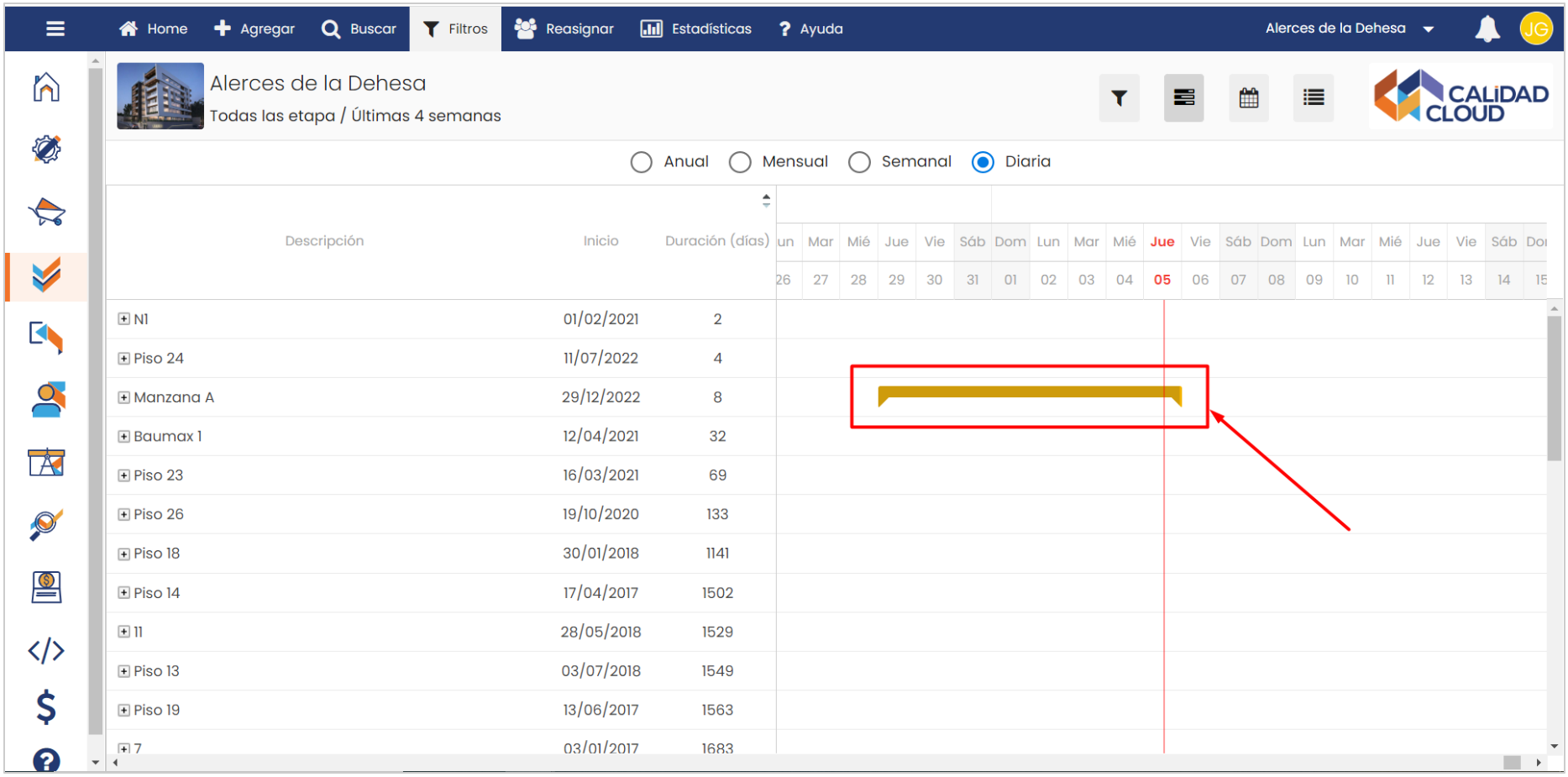Open the Alerces de la Dehesa project dropdown
Screen dimensions: 1568x777
coord(1349,29)
